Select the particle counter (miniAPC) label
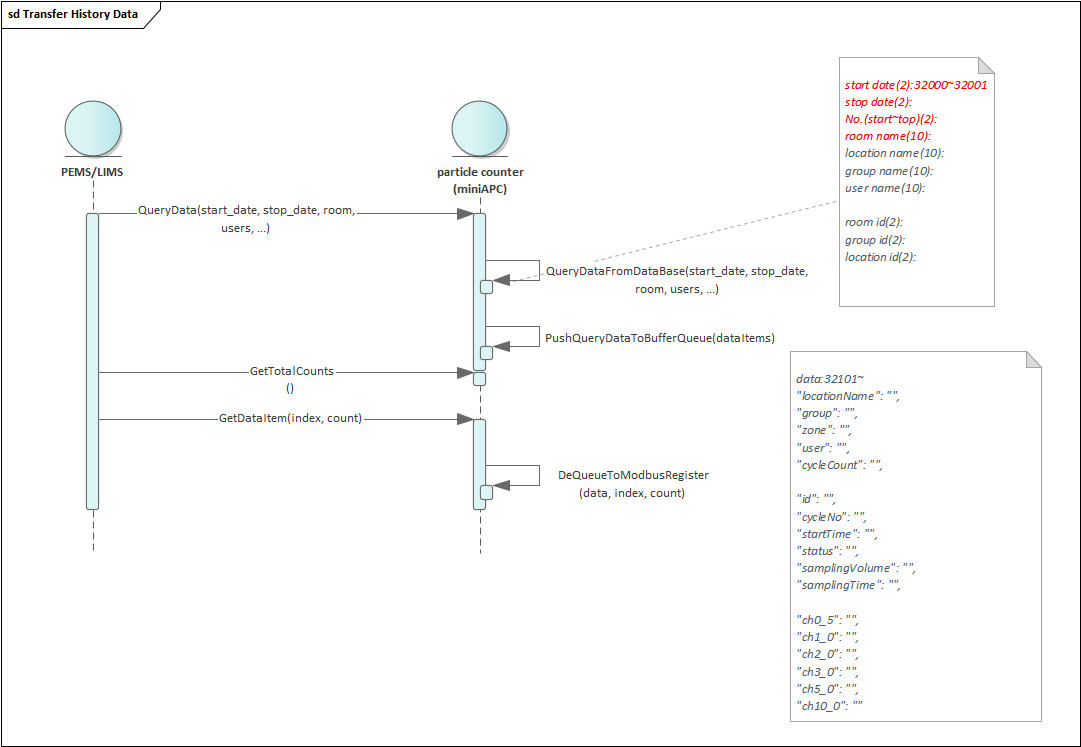 click(x=480, y=180)
